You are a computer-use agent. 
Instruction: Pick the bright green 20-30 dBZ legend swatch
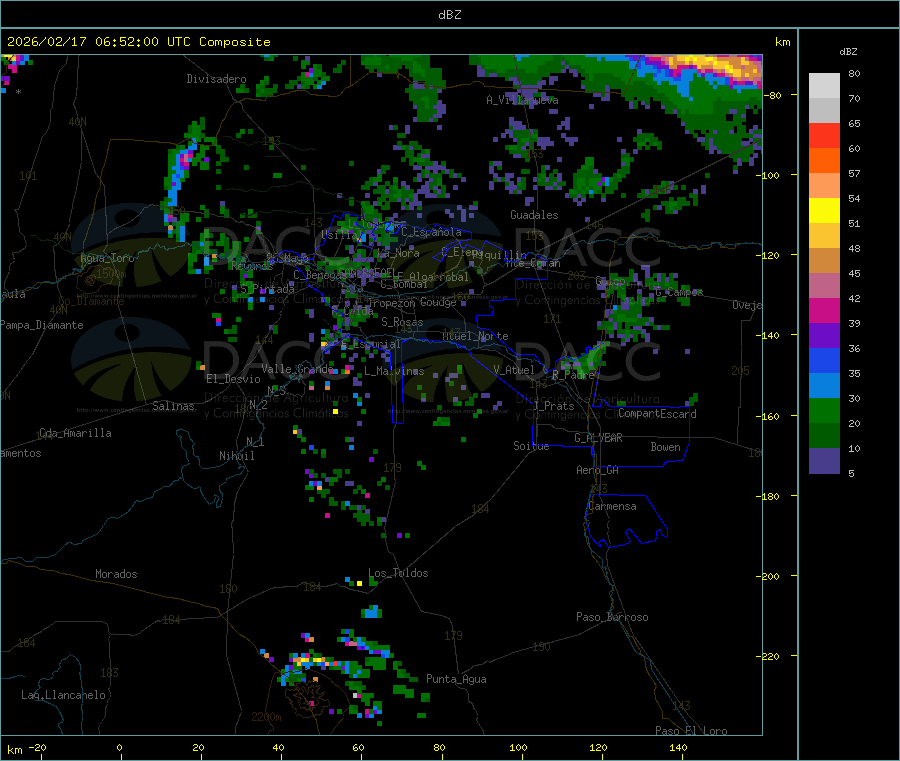tap(824, 410)
